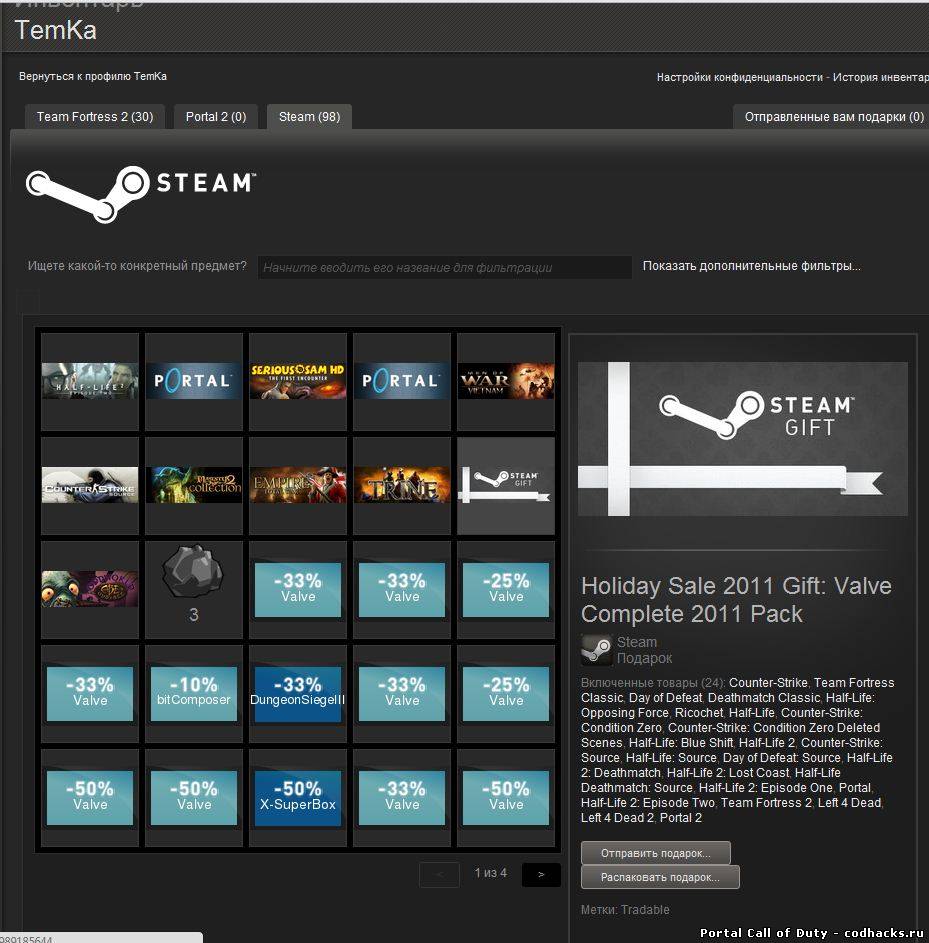
Task: Select the -25% Valve coupon in coal row
Action: click(506, 589)
